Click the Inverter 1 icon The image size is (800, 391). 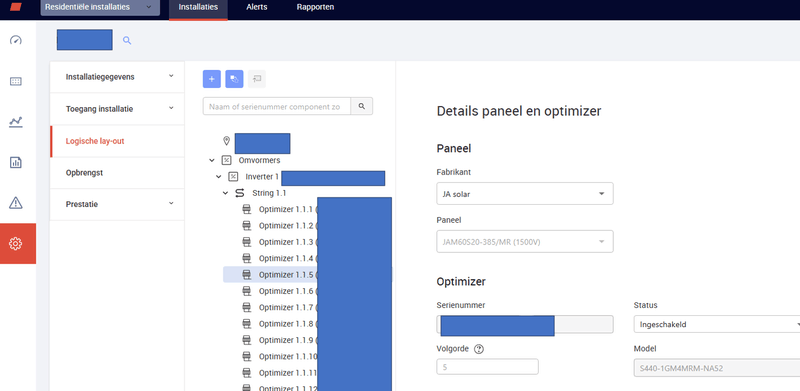(x=233, y=177)
